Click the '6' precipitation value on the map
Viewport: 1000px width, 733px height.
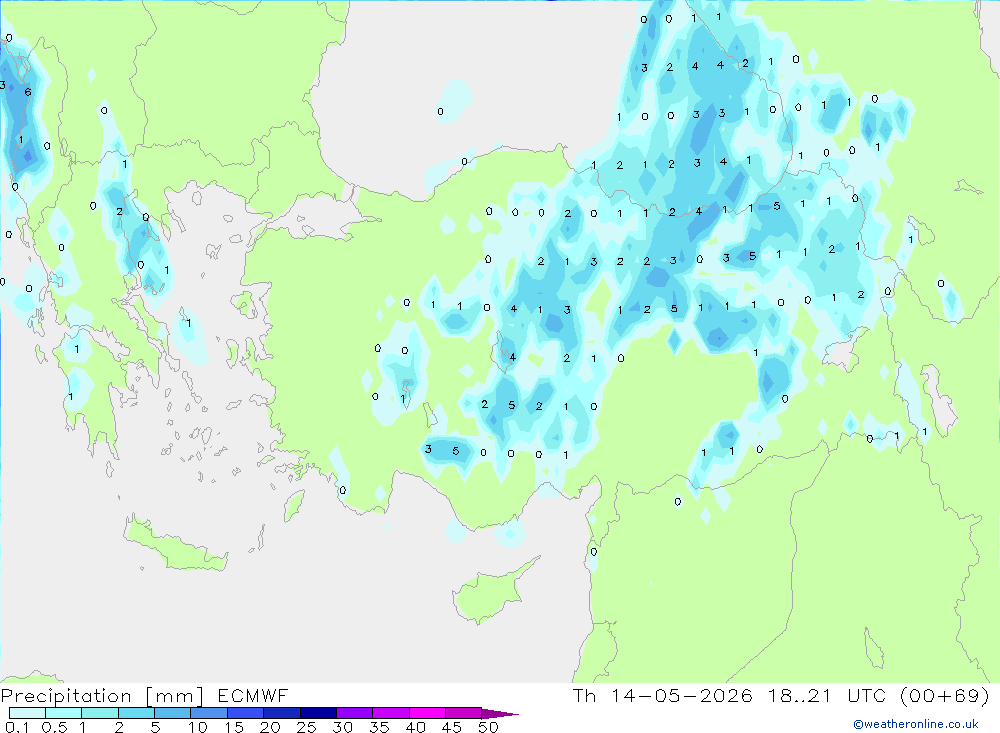27,92
